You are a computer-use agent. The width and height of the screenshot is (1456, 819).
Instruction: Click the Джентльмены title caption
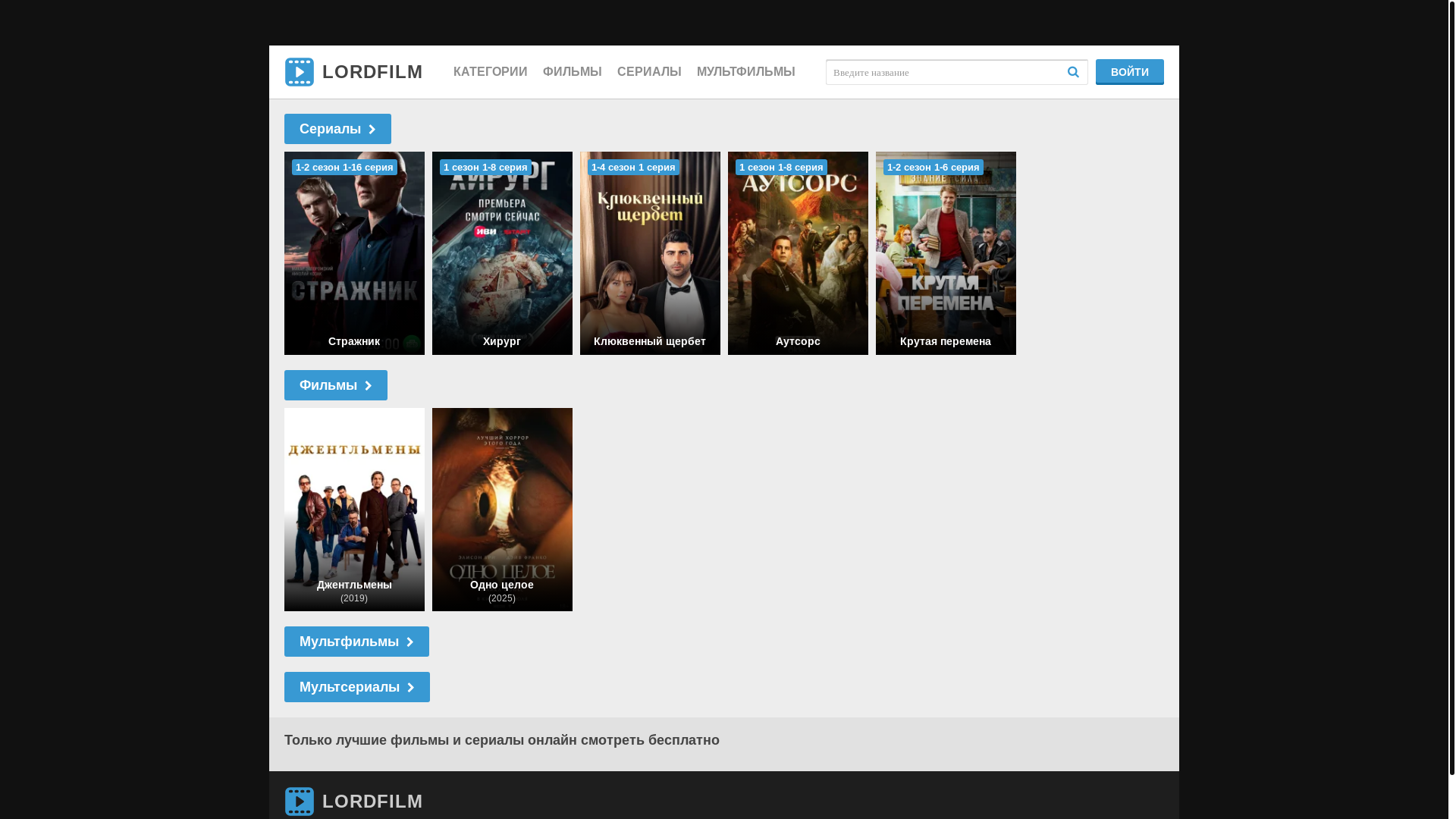point(354,585)
